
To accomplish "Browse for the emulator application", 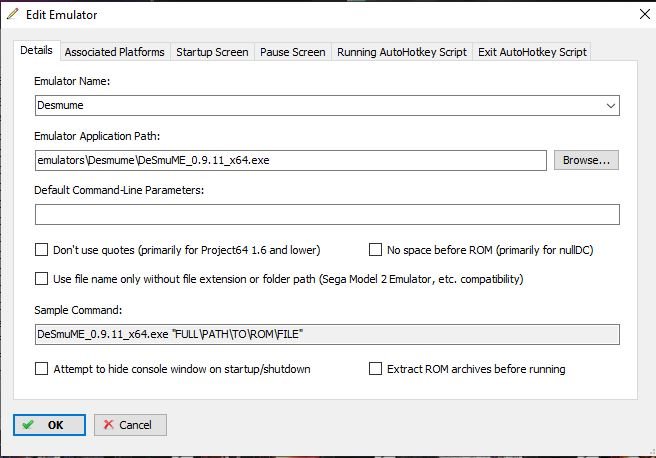I will (x=586, y=160).
